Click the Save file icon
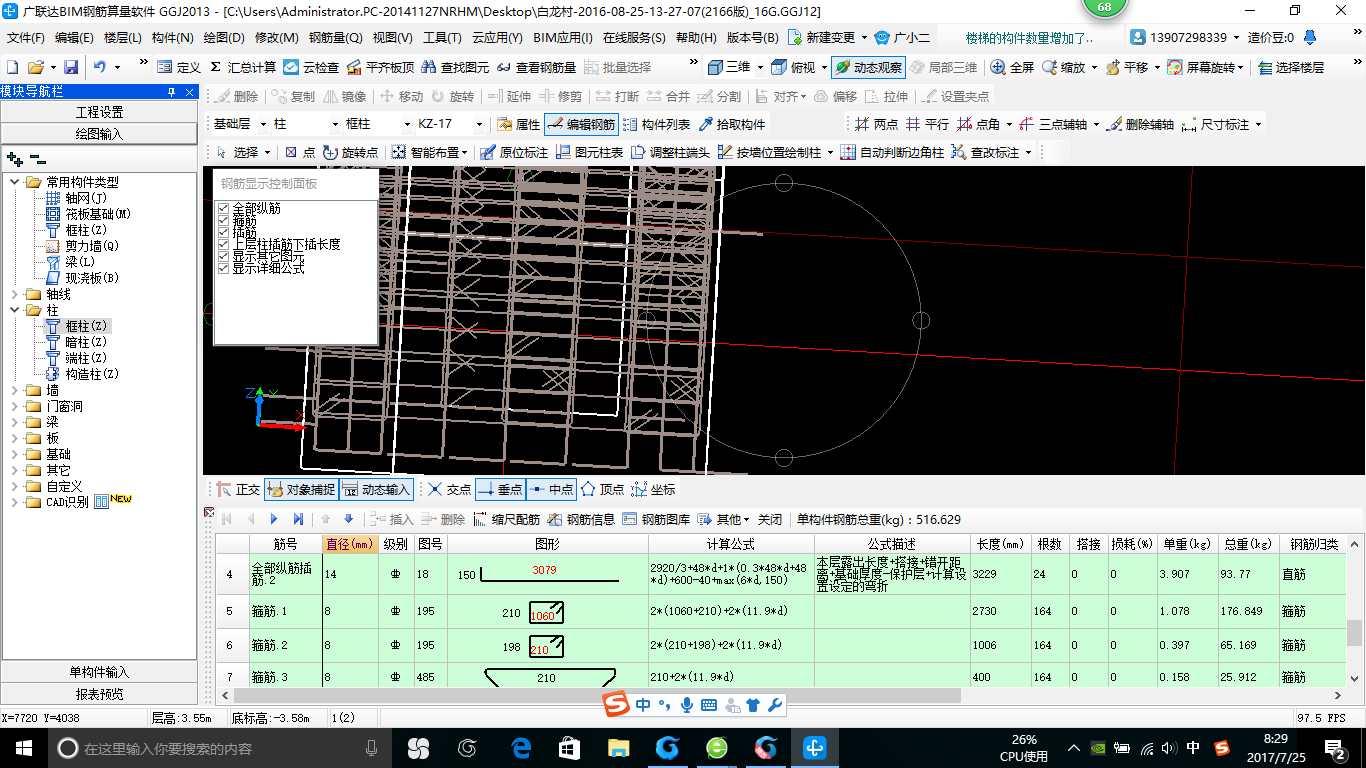 pos(71,67)
